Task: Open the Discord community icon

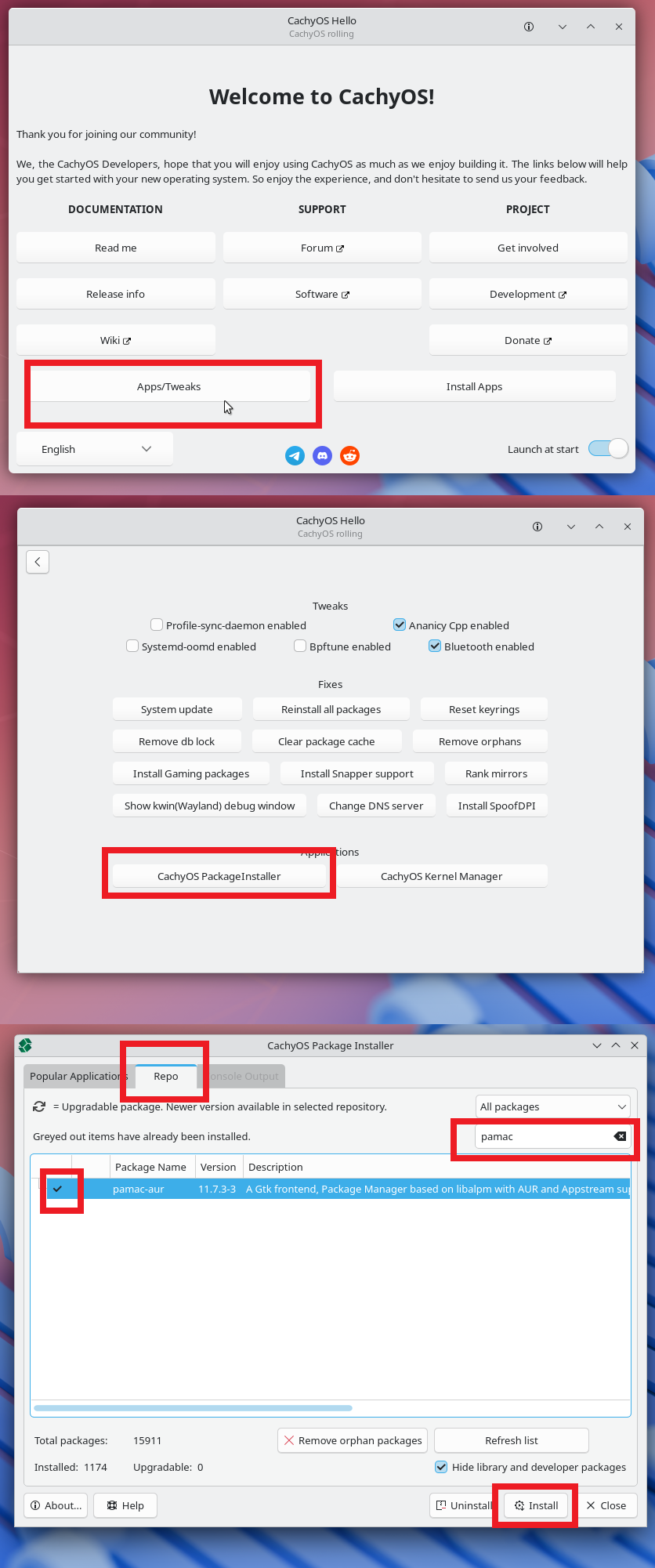Action: (322, 455)
